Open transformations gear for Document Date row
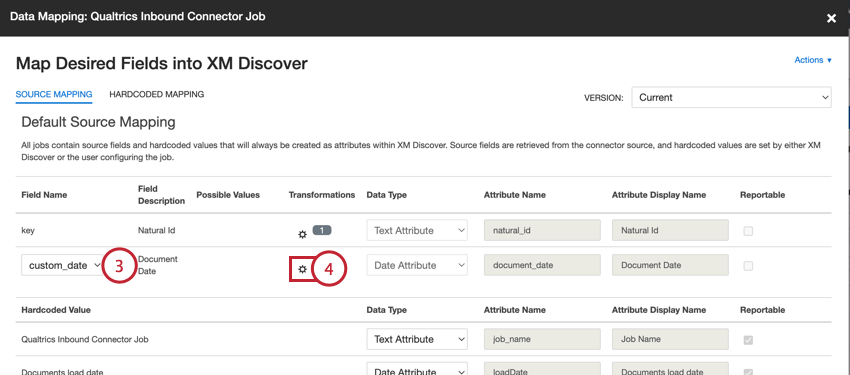 302,269
